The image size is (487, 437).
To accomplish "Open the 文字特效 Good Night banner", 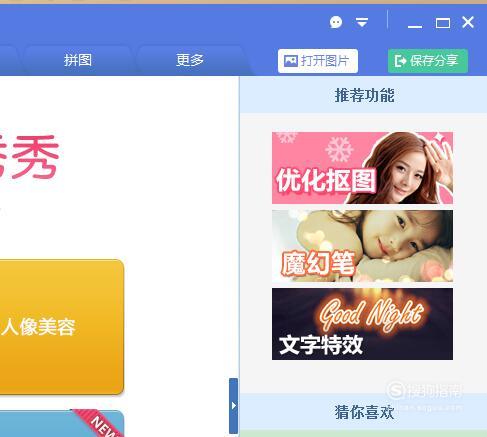I will point(362,324).
